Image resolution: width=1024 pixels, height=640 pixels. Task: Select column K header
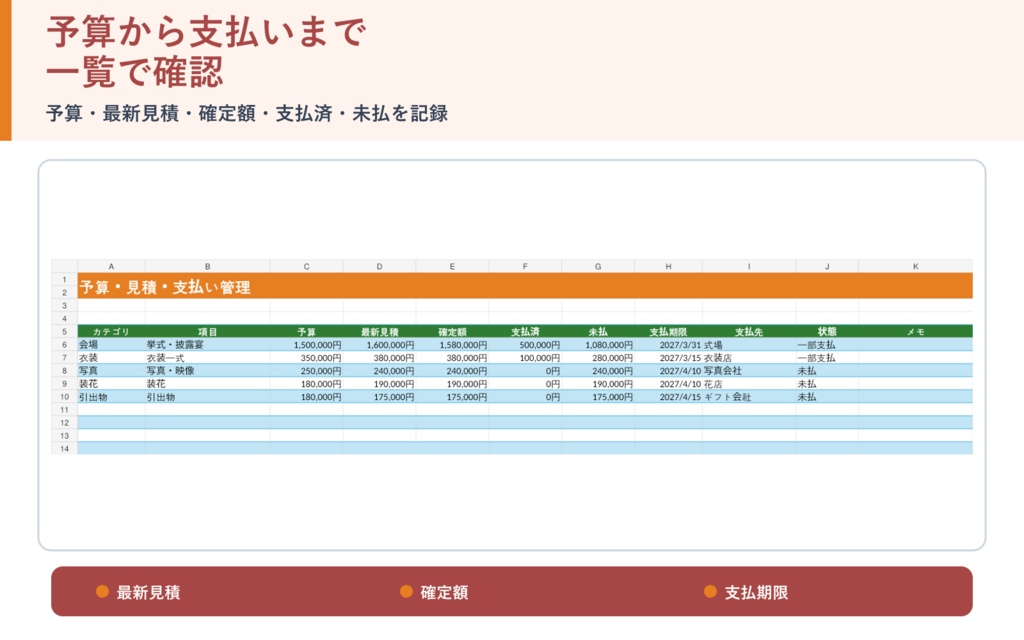point(916,266)
